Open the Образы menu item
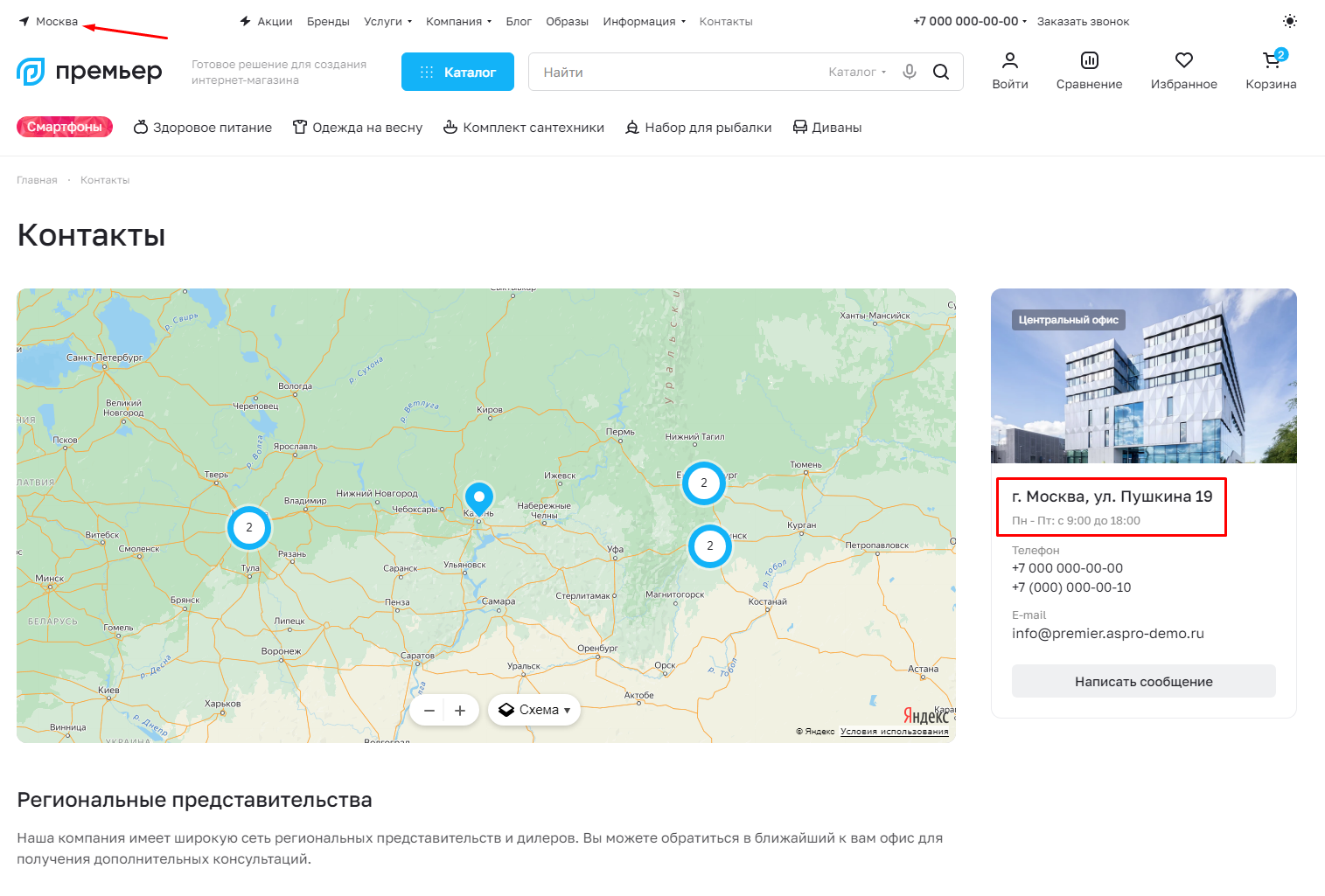 [567, 21]
